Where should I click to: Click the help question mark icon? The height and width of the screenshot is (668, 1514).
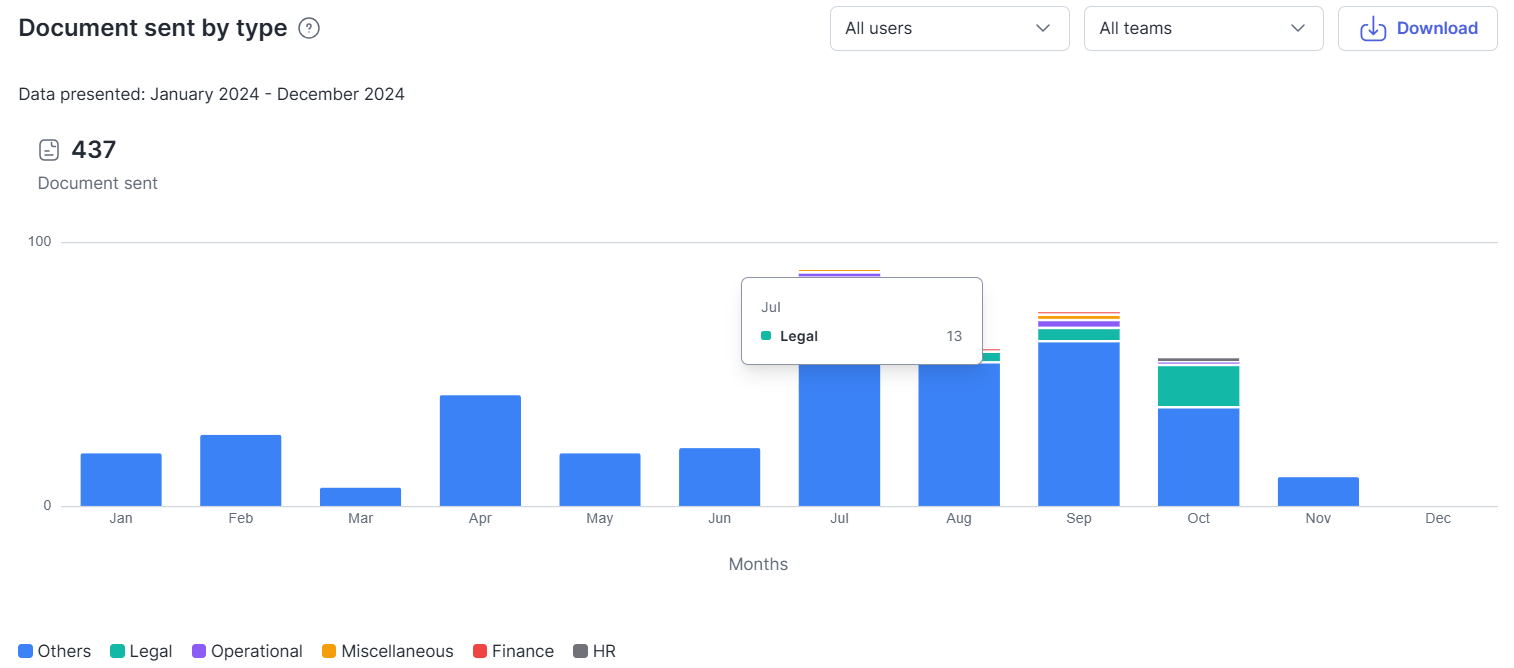coord(309,29)
